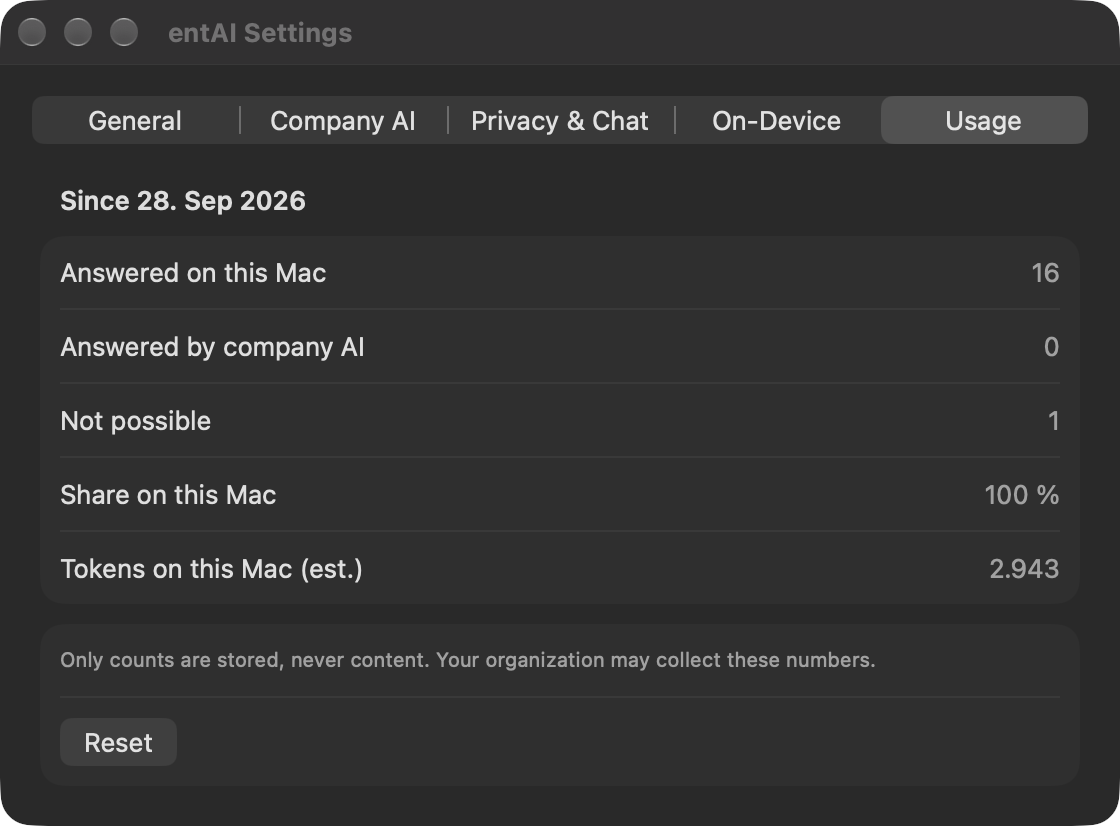Click the Reset button
Image resolution: width=1120 pixels, height=826 pixels.
pyautogui.click(x=119, y=742)
